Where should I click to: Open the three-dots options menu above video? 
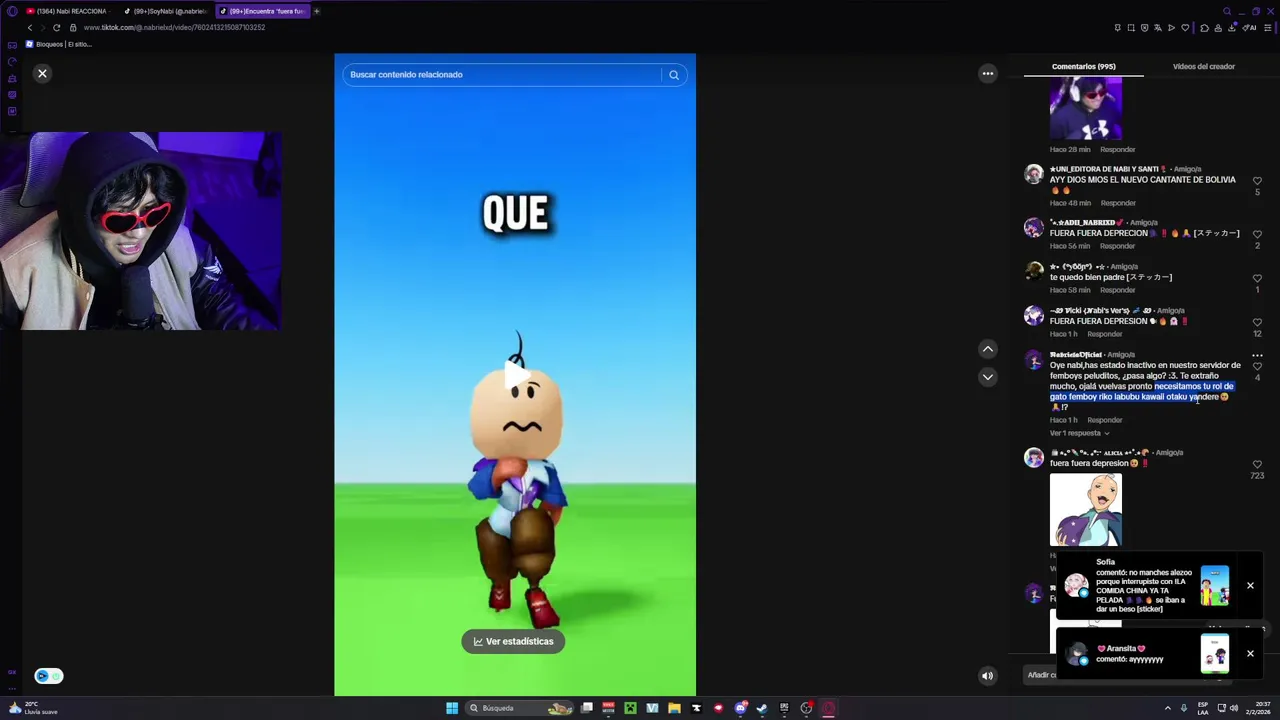click(x=988, y=73)
